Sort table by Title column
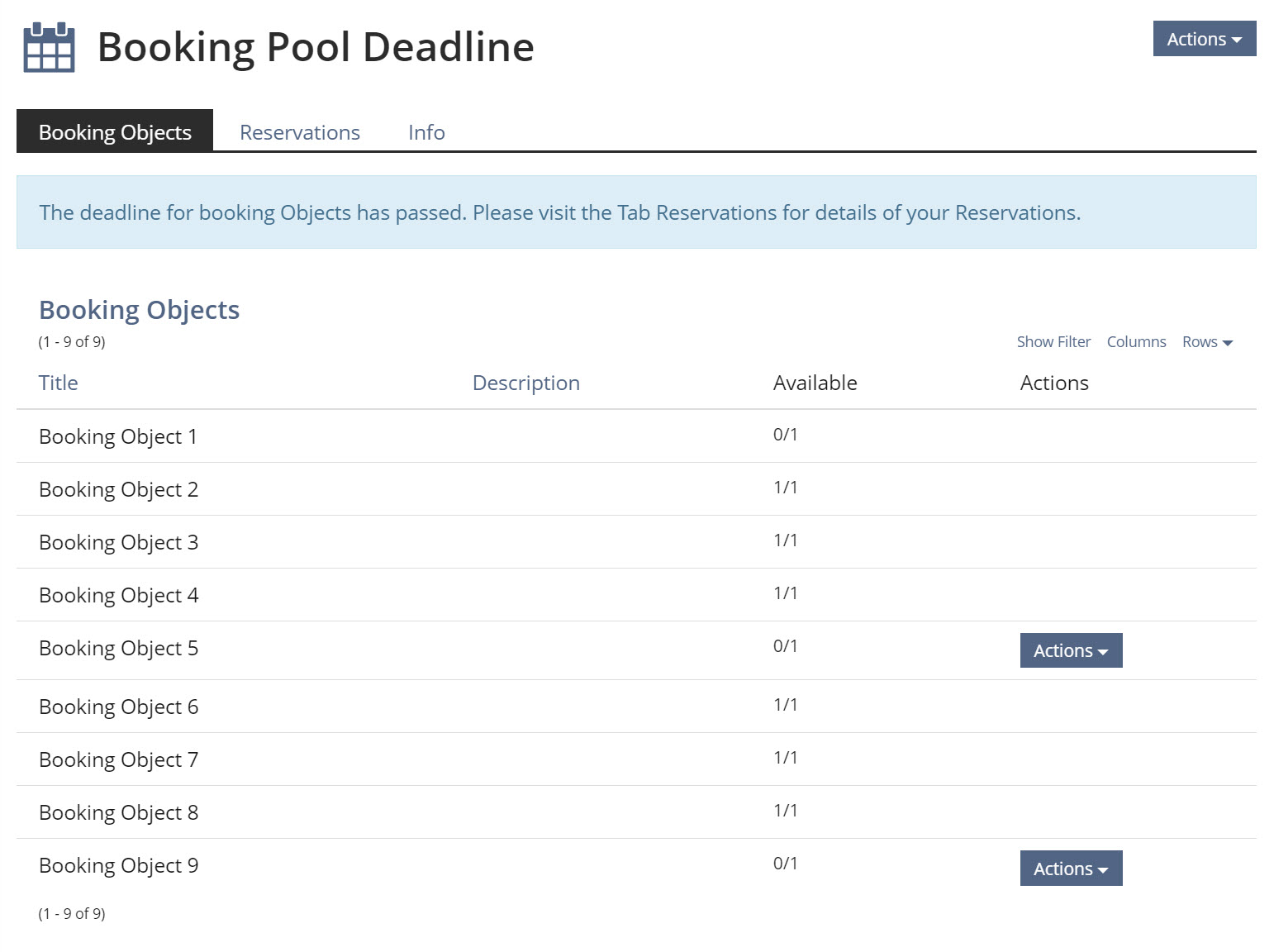1274x952 pixels. coord(58,383)
